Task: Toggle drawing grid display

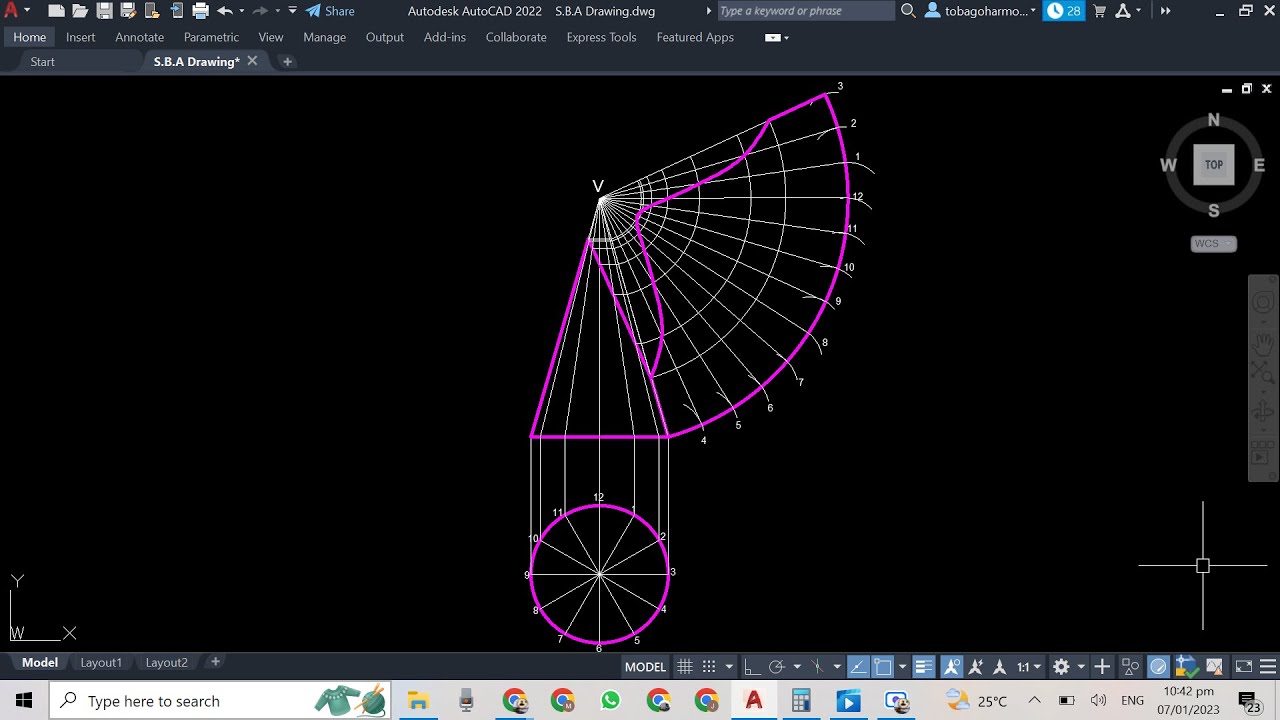Action: pyautogui.click(x=685, y=667)
